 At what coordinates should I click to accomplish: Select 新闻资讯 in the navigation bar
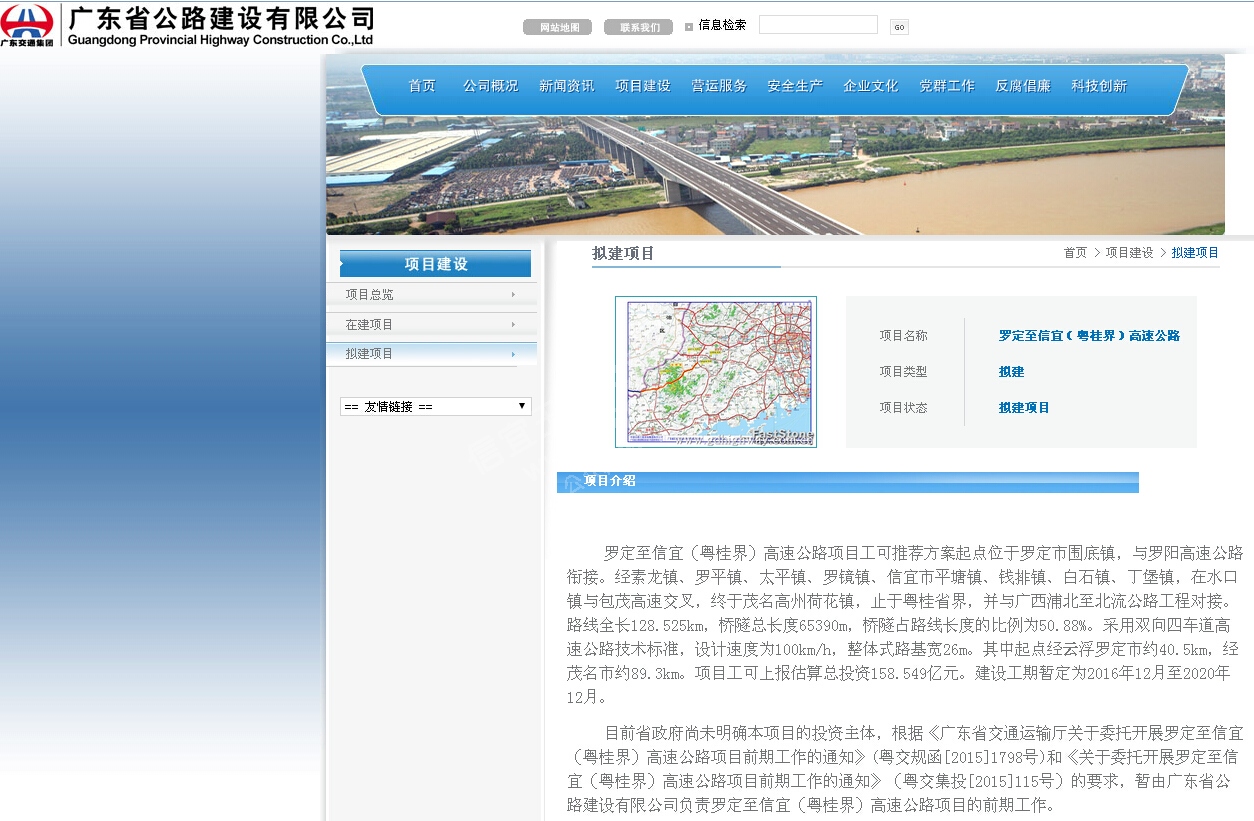click(x=567, y=86)
